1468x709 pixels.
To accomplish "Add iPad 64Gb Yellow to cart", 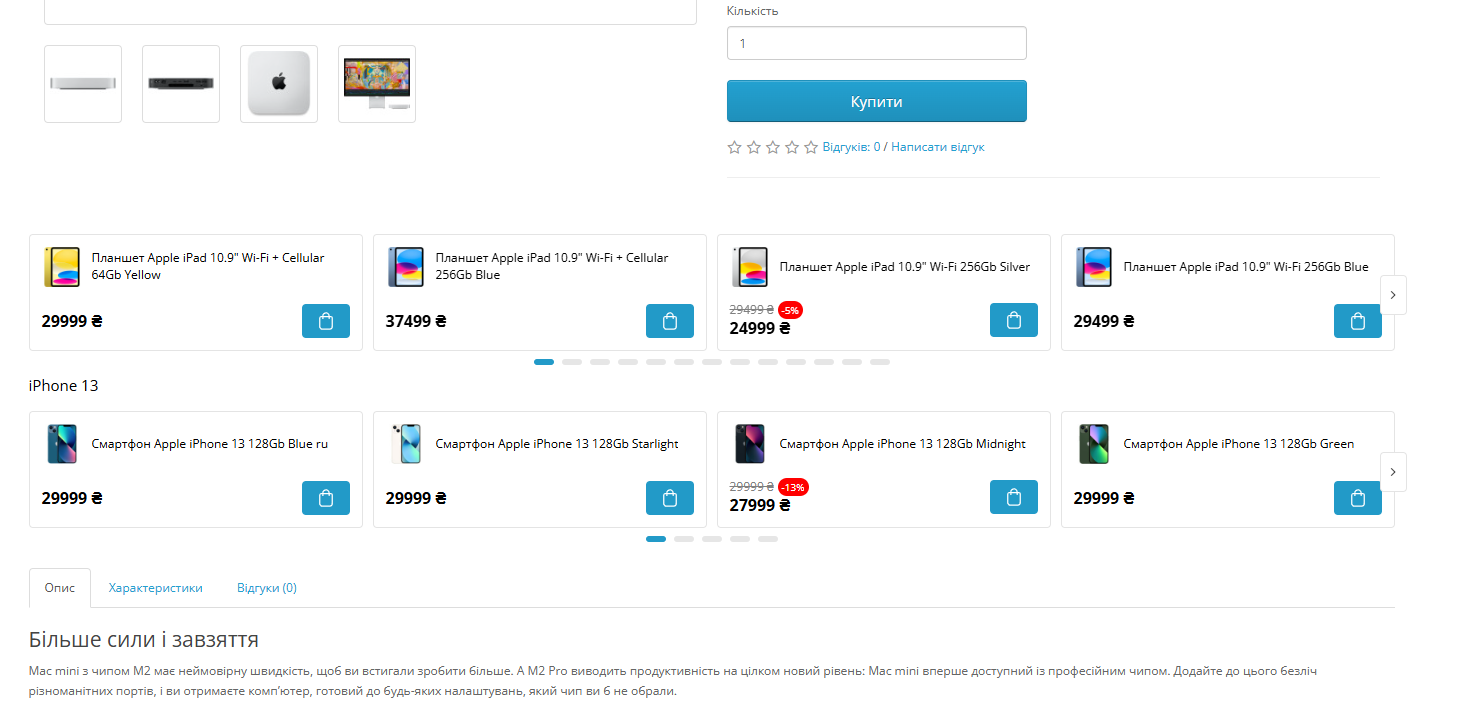I will [326, 321].
